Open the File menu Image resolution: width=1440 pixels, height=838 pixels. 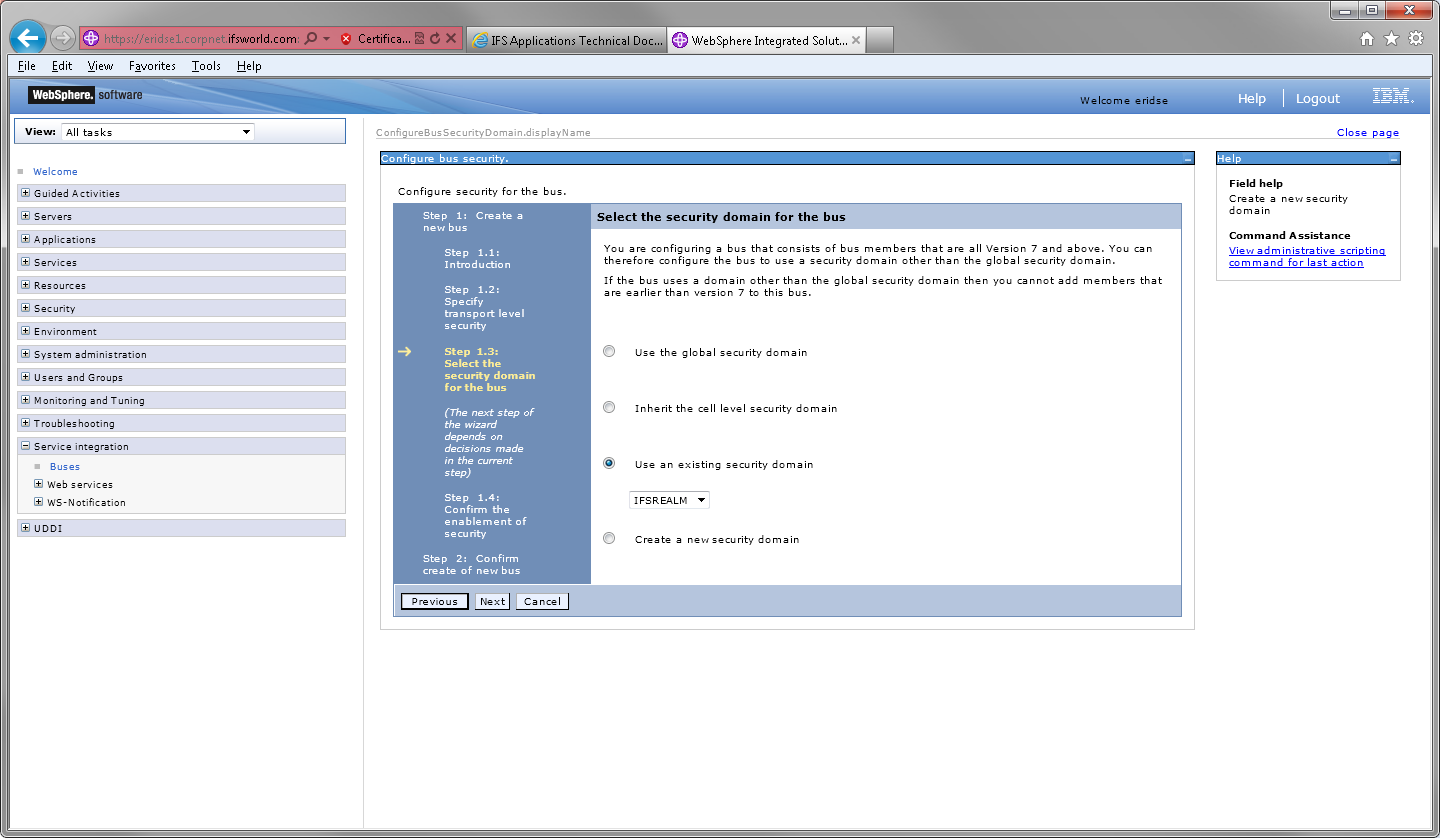(27, 66)
